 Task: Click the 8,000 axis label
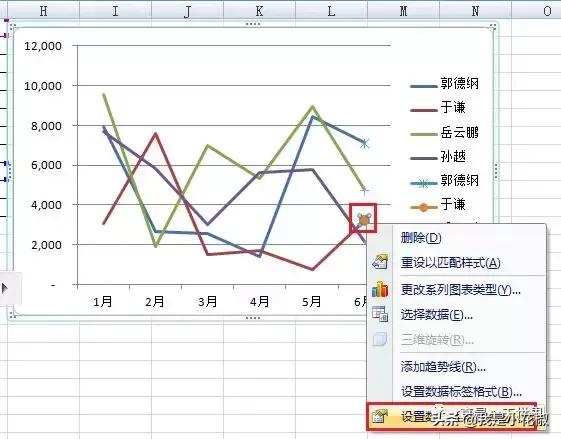click(x=46, y=126)
